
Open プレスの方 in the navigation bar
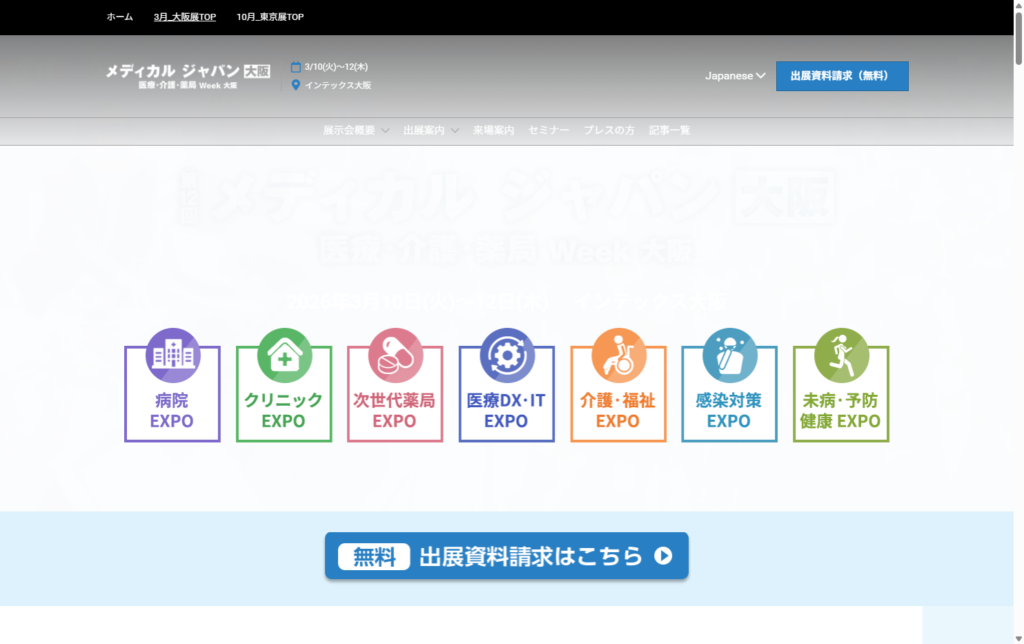[609, 130]
